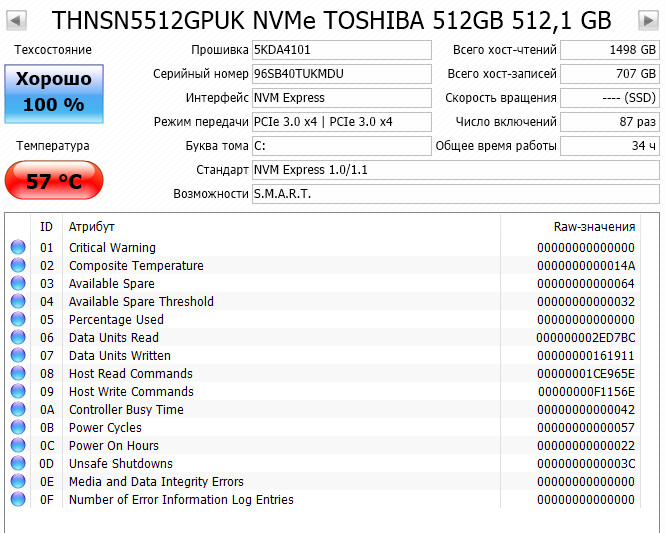666x533 pixels.
Task: Click raw value 00000000003C
Action: pos(586,464)
